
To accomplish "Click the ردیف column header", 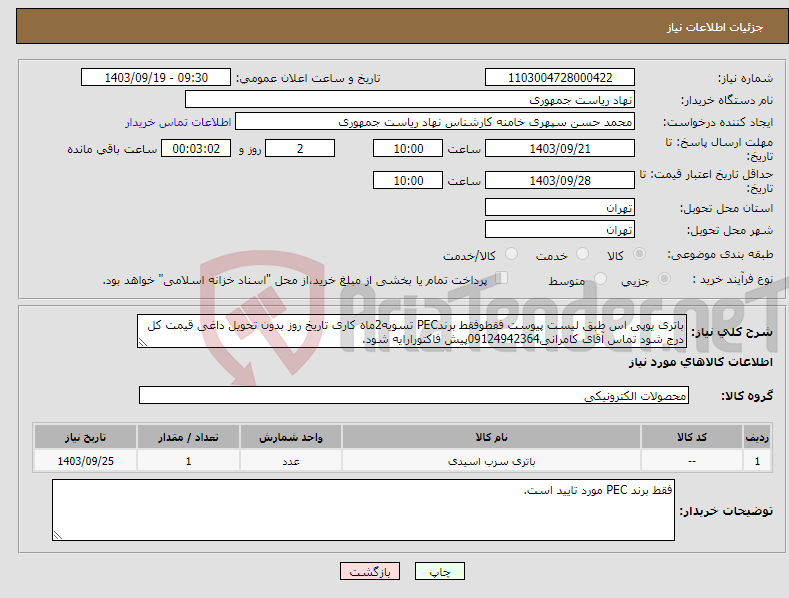I will coord(757,437).
